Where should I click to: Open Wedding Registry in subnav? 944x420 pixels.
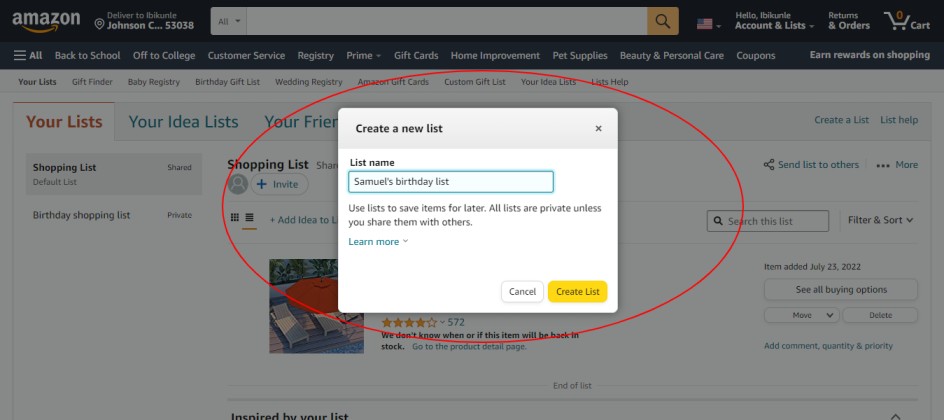[309, 82]
